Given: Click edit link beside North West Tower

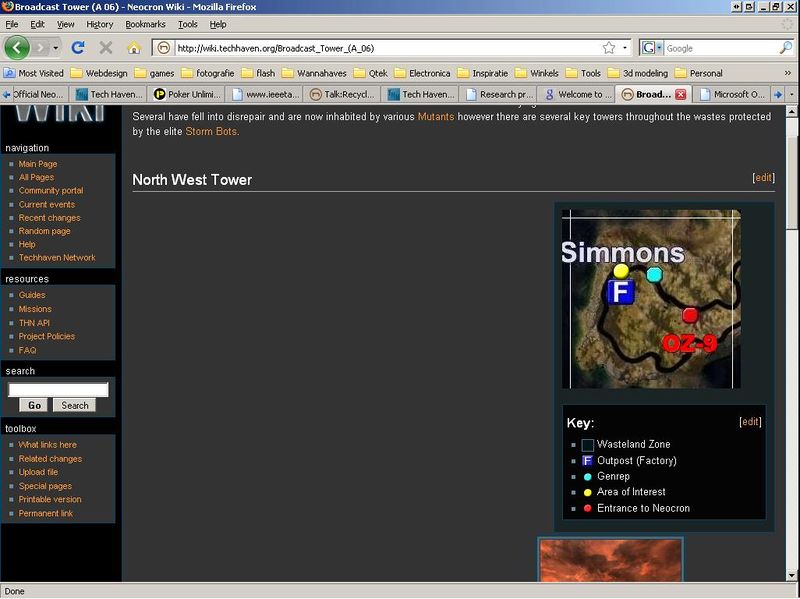Looking at the screenshot, I should tap(763, 177).
